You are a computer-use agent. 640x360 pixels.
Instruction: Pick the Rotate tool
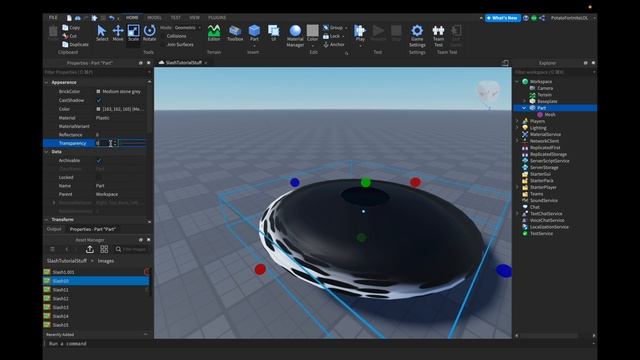(149, 33)
